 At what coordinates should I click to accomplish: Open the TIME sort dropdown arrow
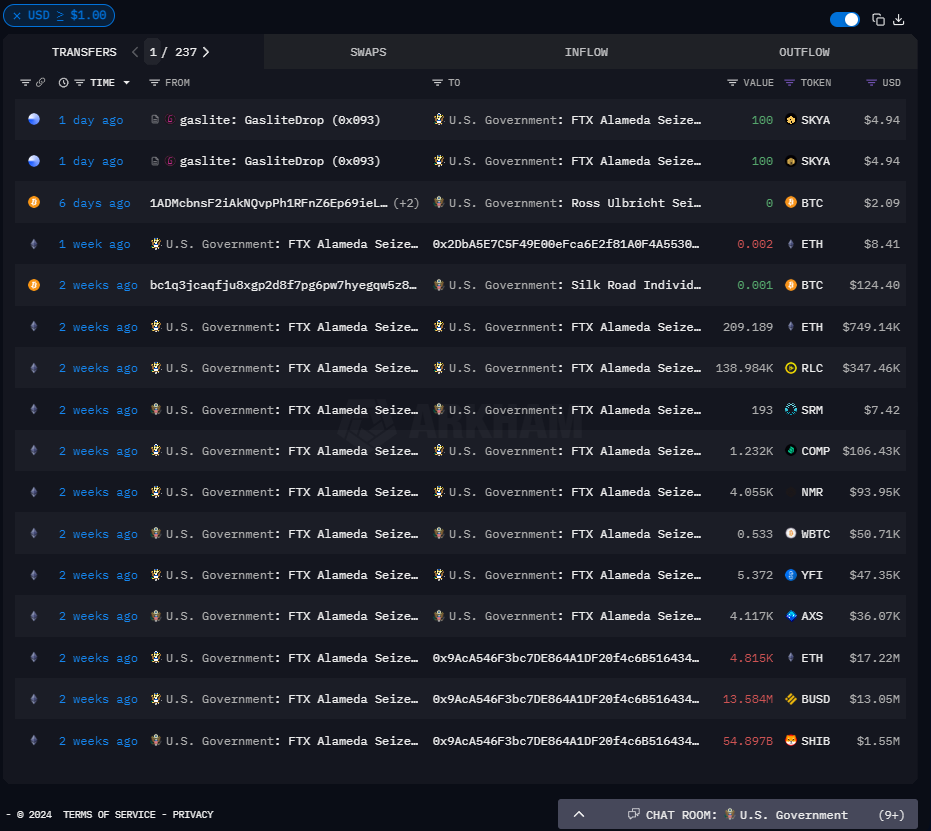(125, 83)
